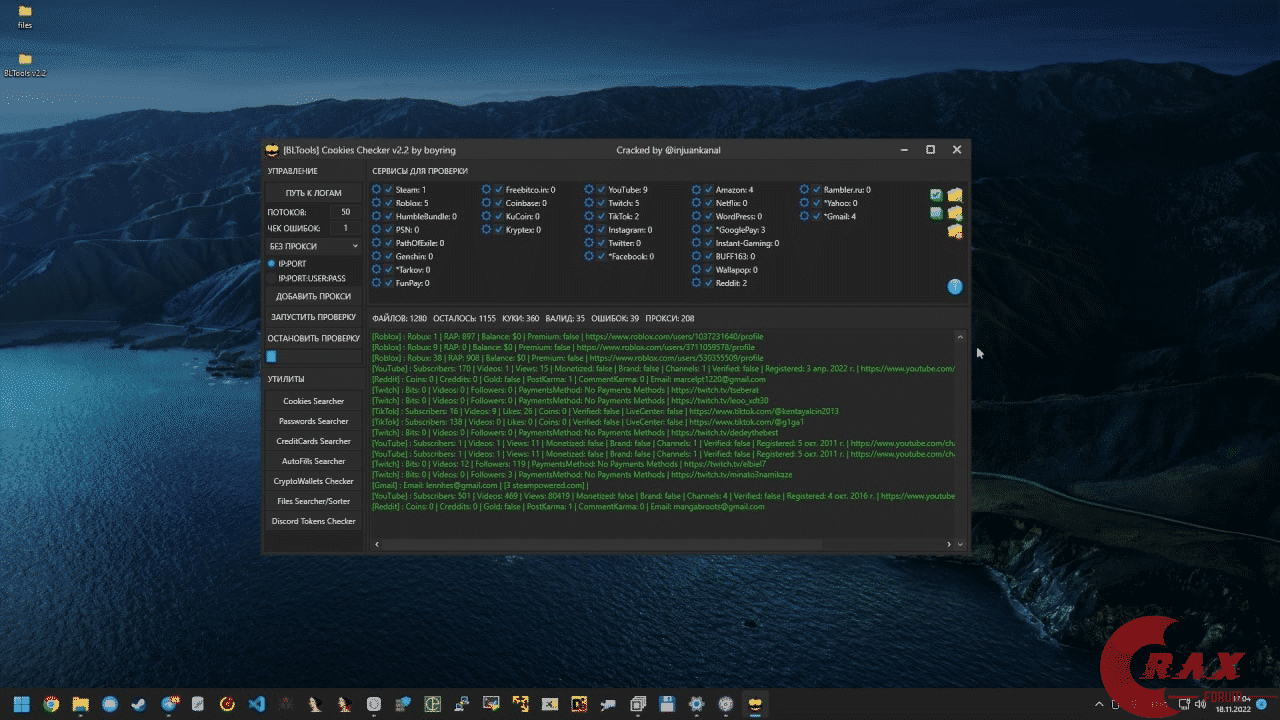Screen dimensions: 1280x720
Task: Open the Files Searcher/Sorter utility
Action: [313, 501]
